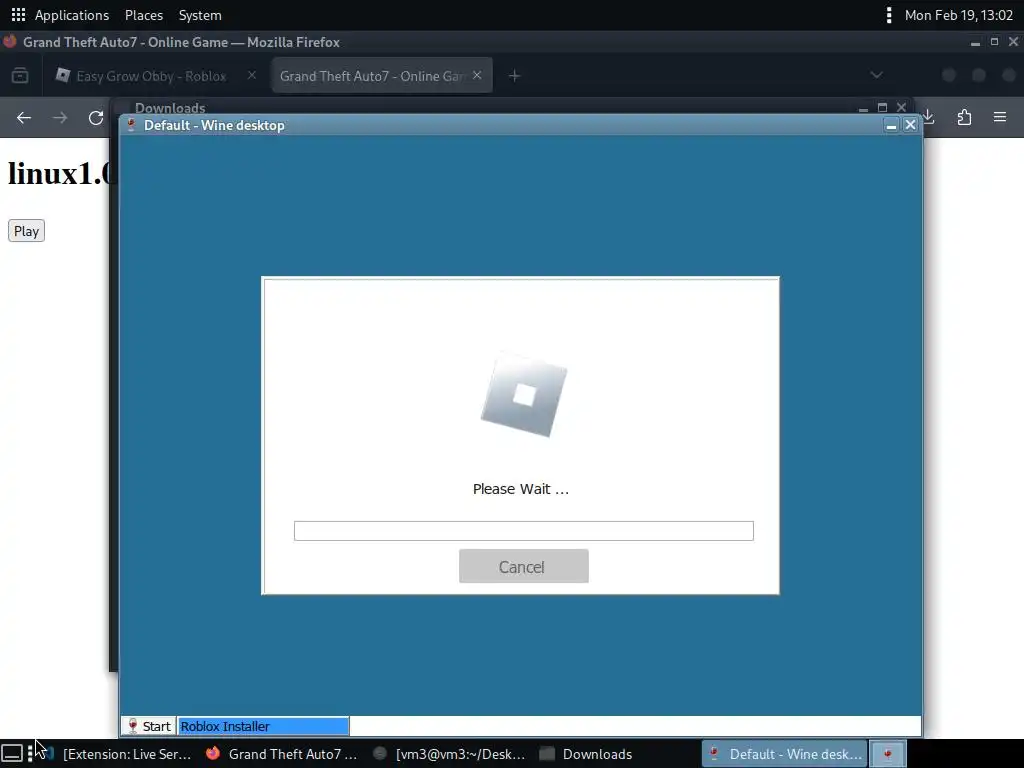
Task: Switch to Extension: Live Server taskbar item
Action: pos(118,754)
